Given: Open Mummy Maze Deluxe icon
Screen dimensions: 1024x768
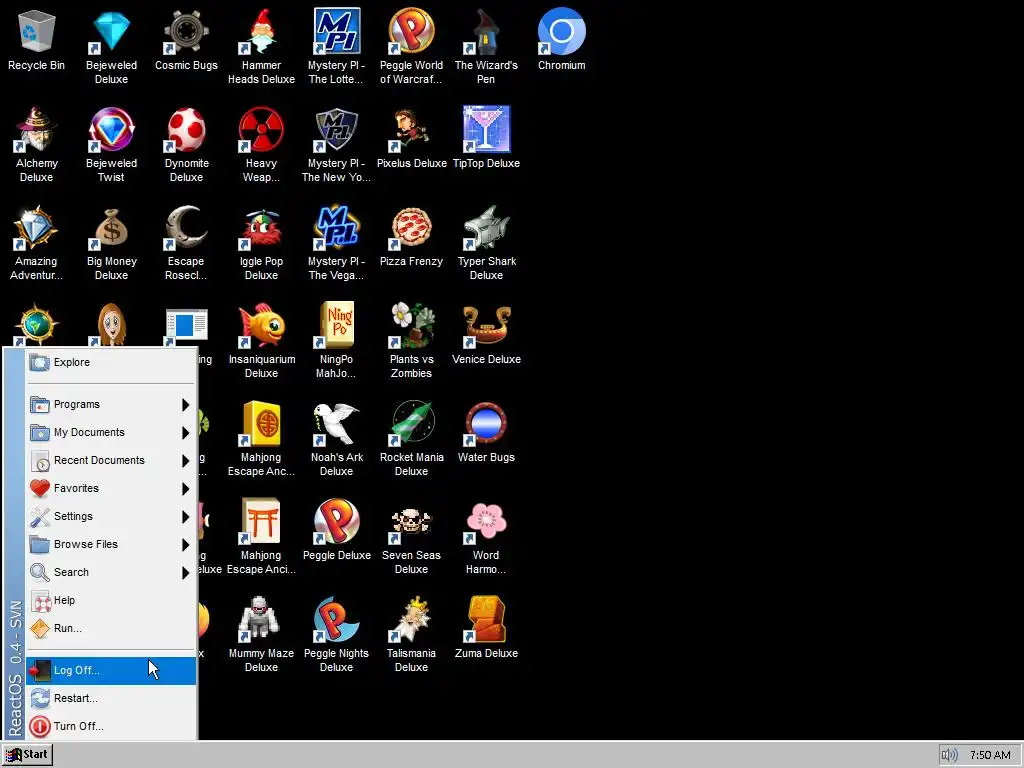Looking at the screenshot, I should point(261,619).
